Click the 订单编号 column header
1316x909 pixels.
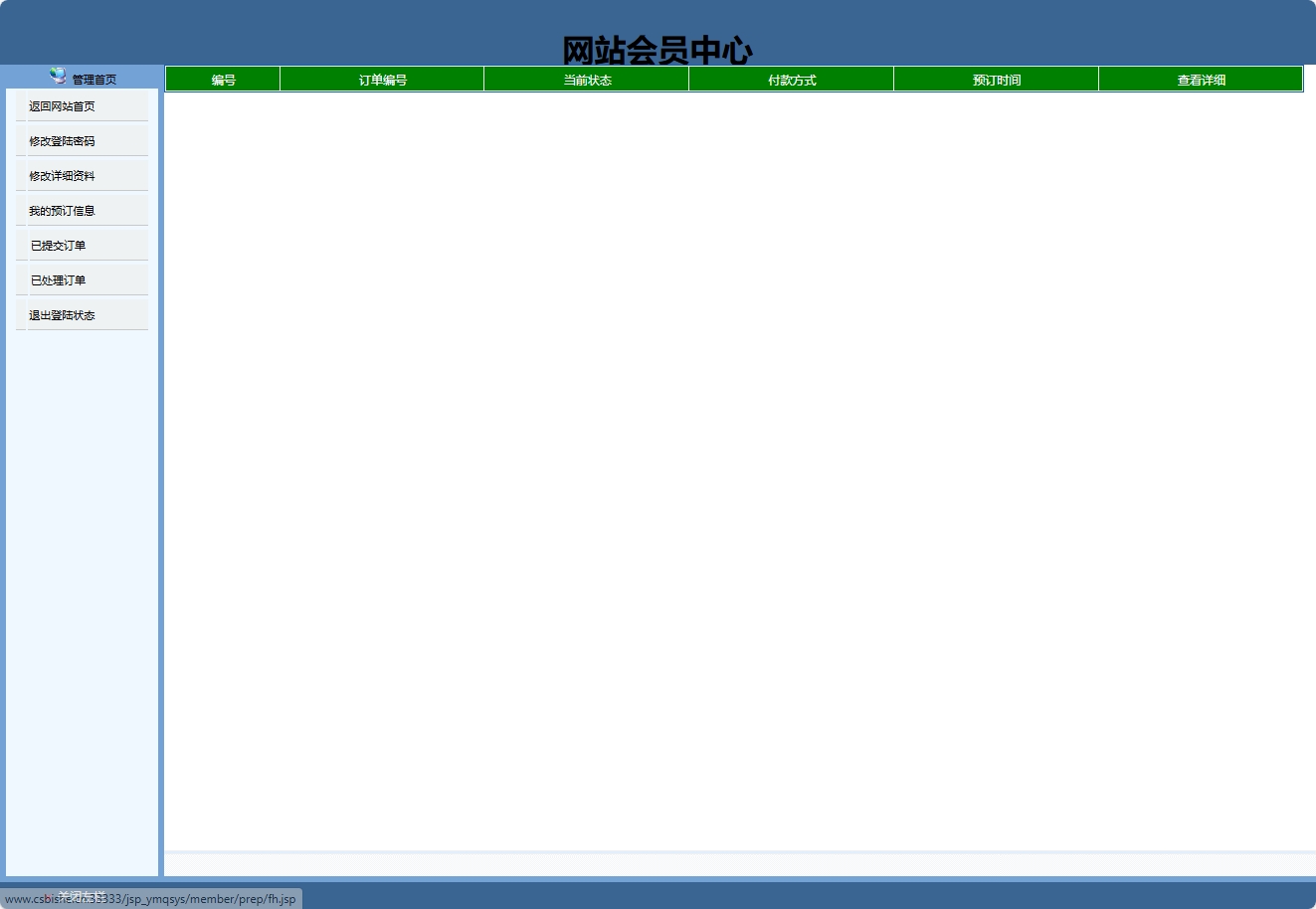coord(382,79)
